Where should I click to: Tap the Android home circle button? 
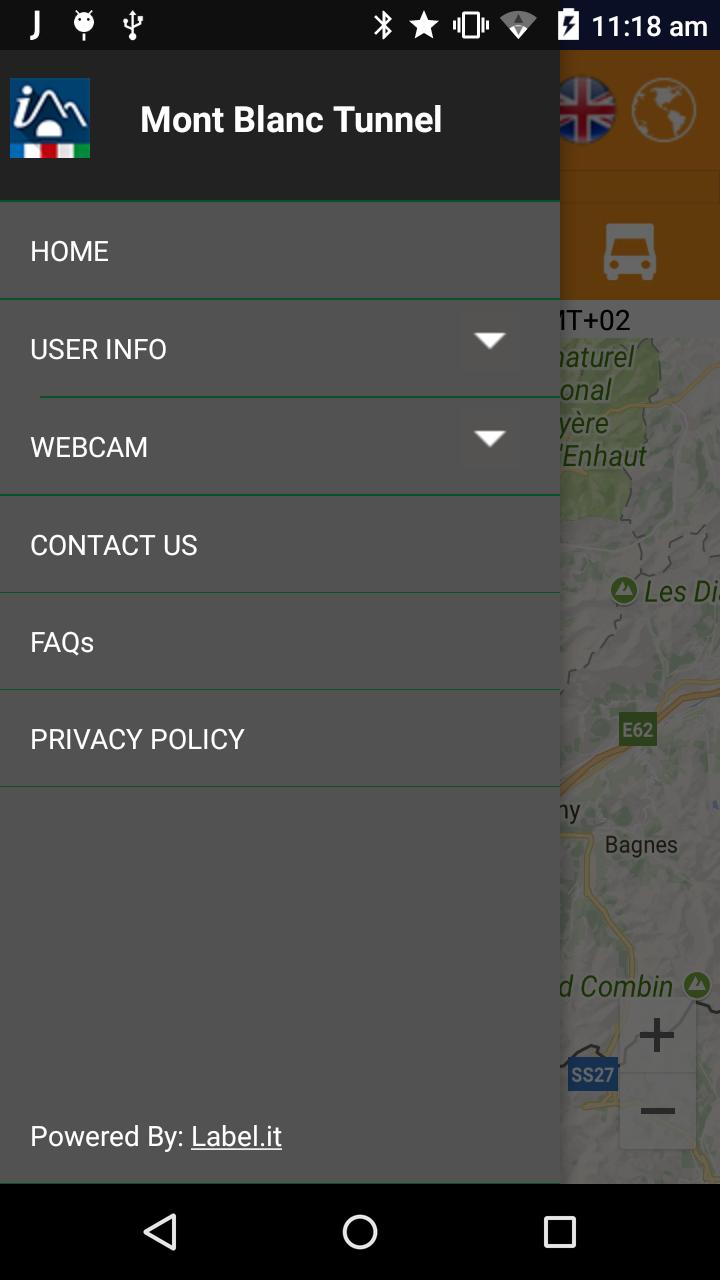[360, 1232]
